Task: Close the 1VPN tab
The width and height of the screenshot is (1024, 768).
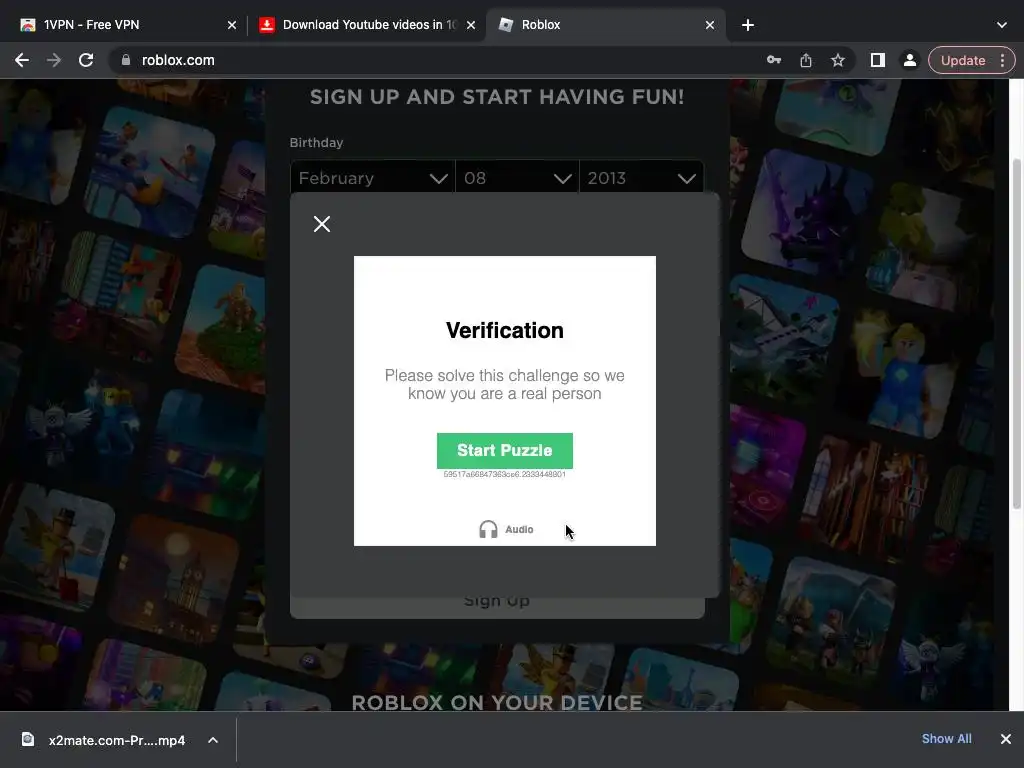Action: pyautogui.click(x=232, y=25)
